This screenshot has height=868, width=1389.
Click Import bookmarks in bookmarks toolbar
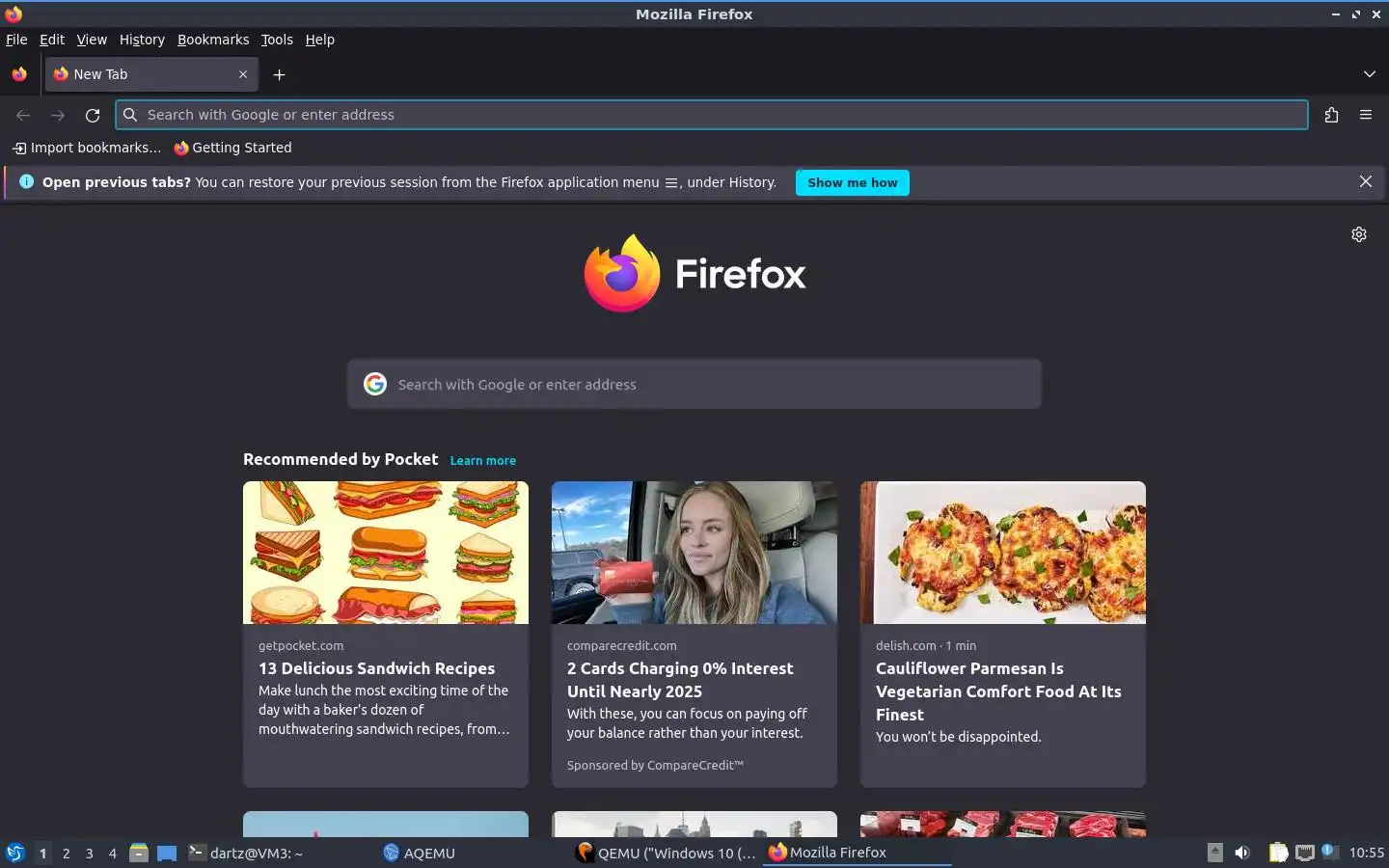[87, 148]
